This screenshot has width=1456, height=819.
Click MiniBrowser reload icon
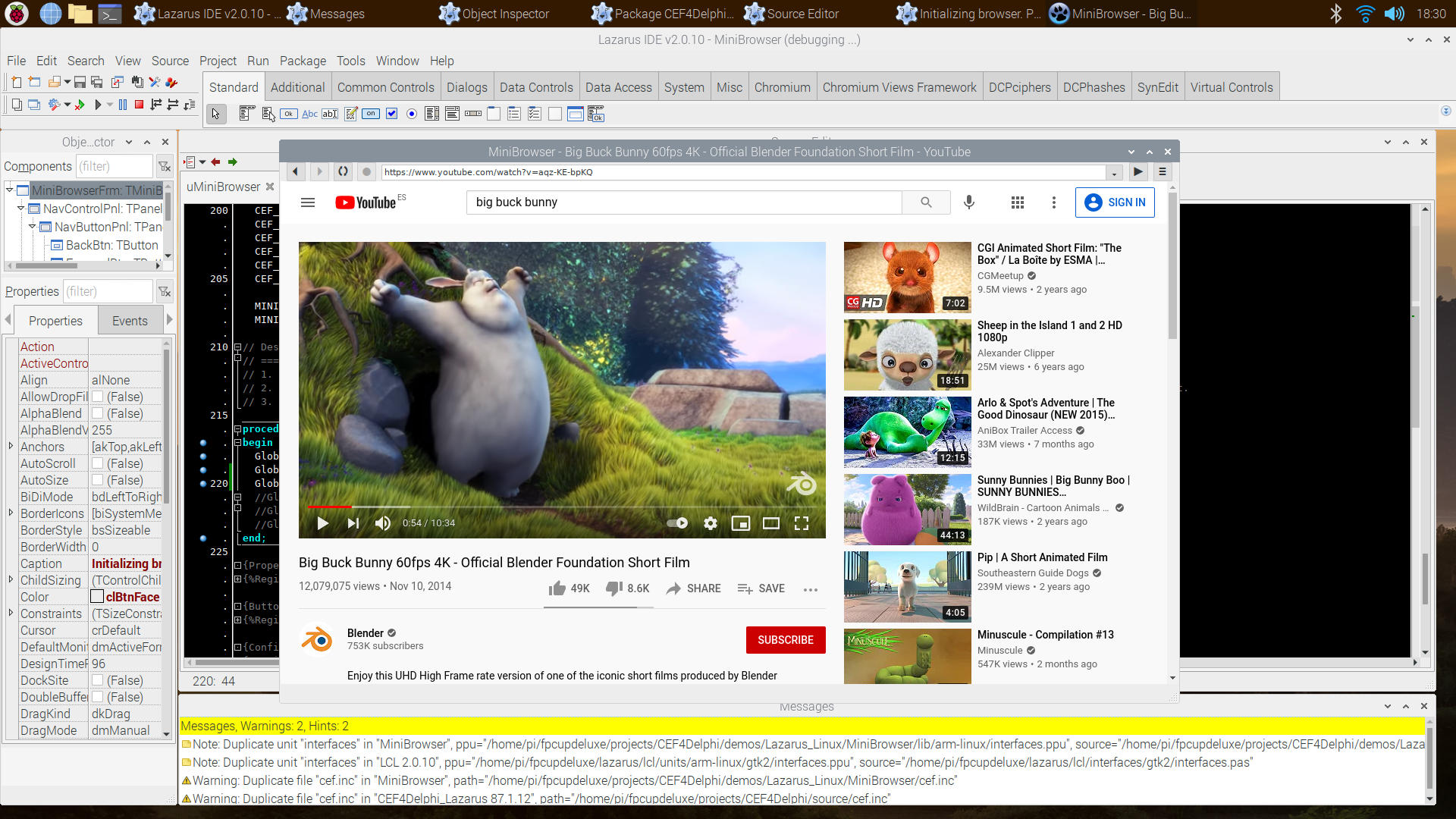(x=343, y=172)
